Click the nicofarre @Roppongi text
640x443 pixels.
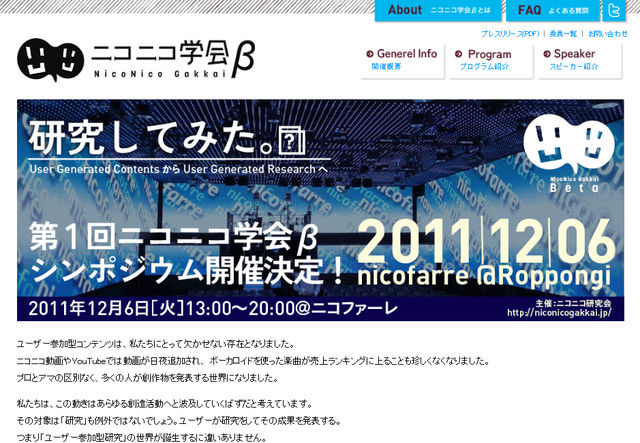484,277
